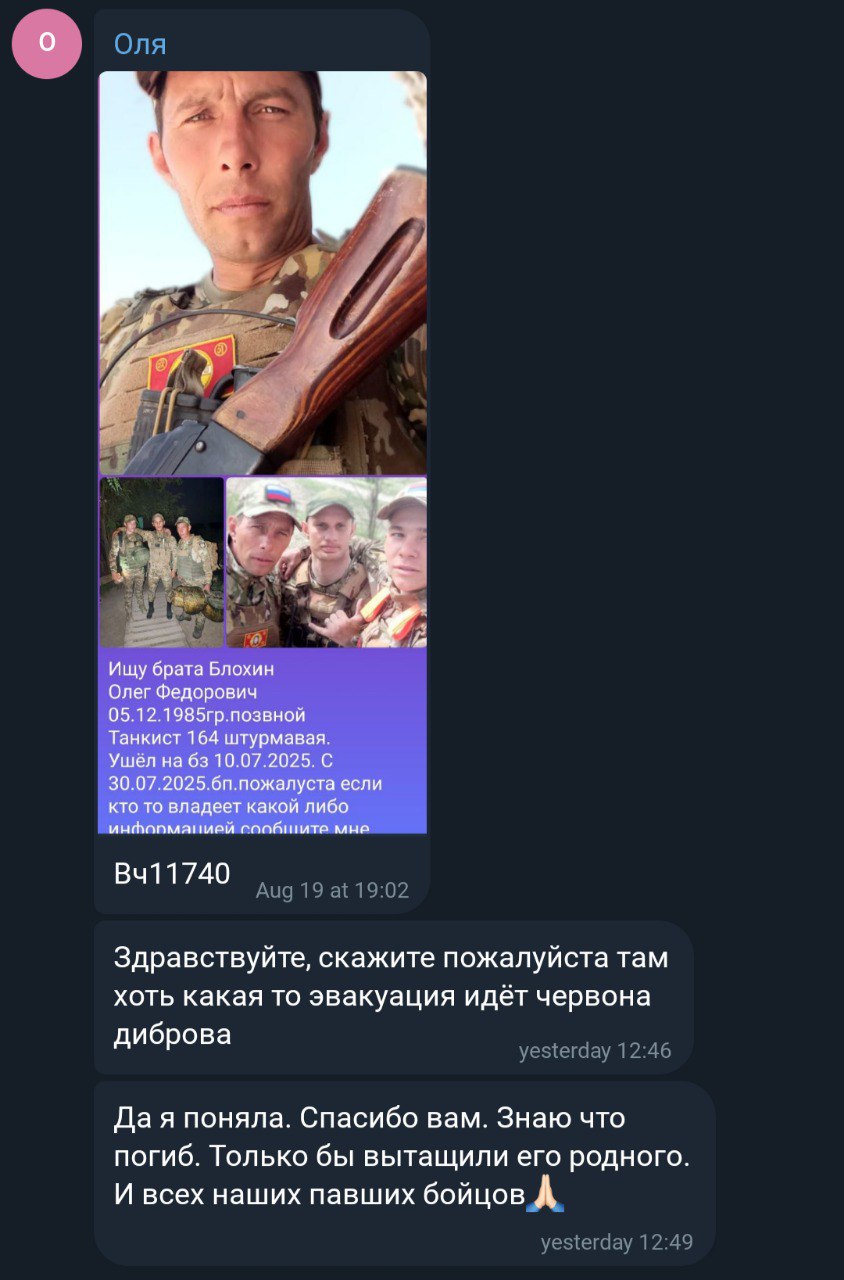
Task: Open the purple text card starting "Ищу брата"
Action: [x=263, y=741]
